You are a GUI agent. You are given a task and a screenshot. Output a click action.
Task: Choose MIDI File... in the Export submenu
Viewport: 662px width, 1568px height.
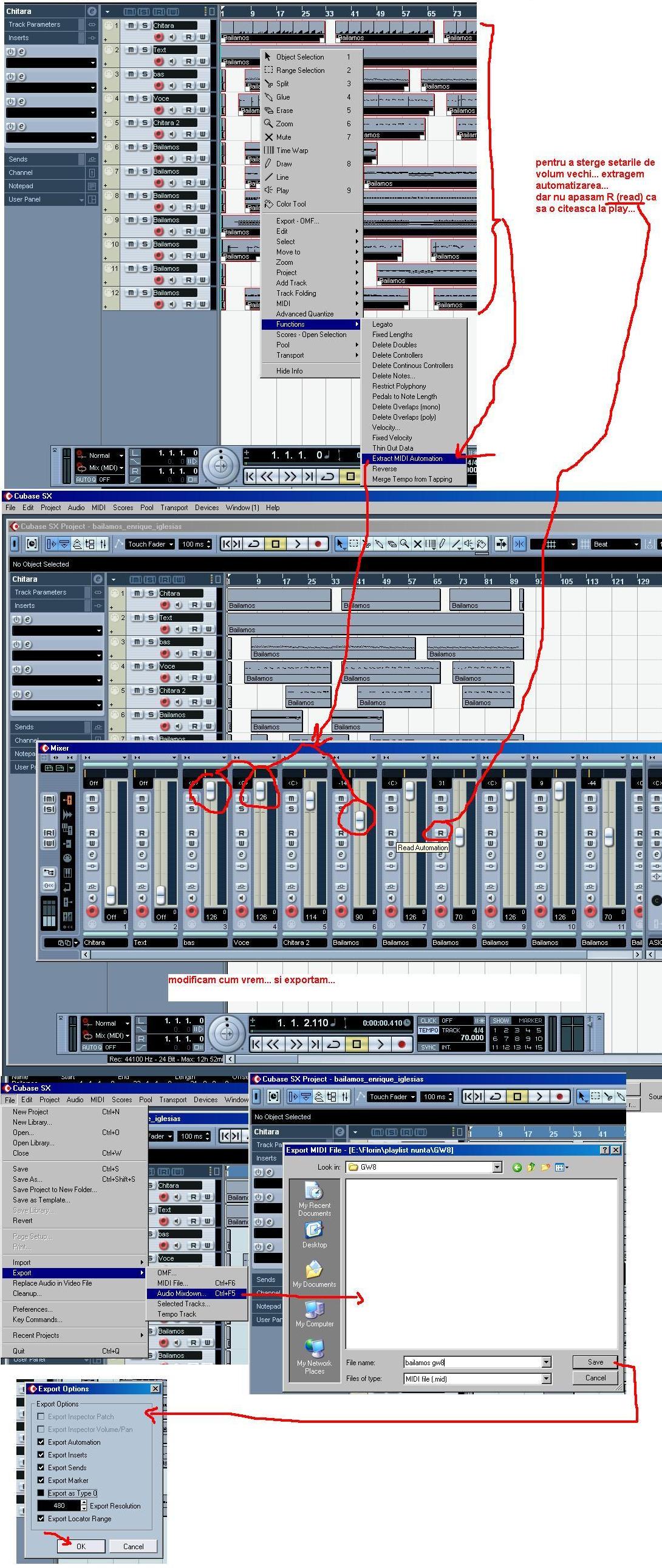tap(196, 1283)
